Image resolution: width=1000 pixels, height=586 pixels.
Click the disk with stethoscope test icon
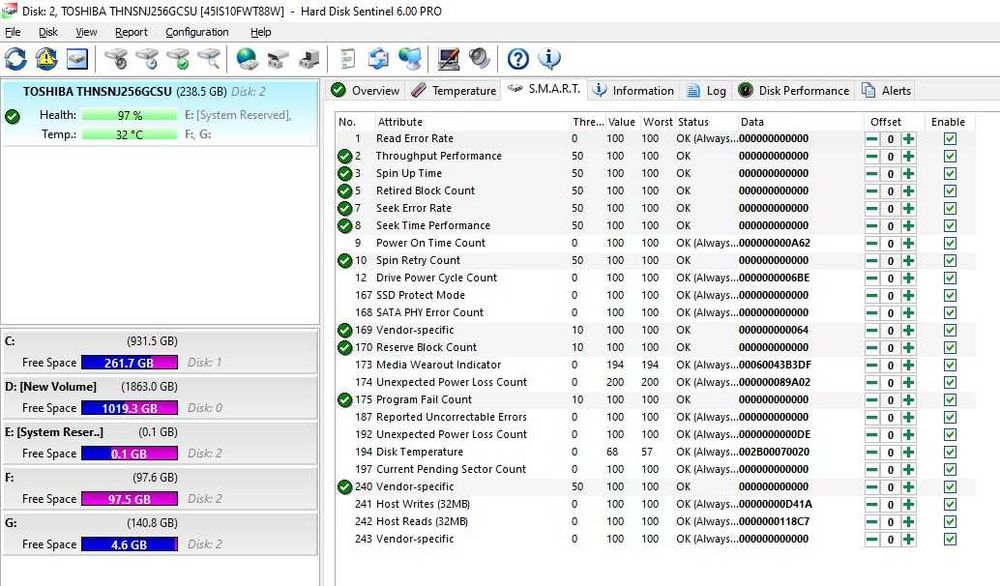click(x=116, y=59)
